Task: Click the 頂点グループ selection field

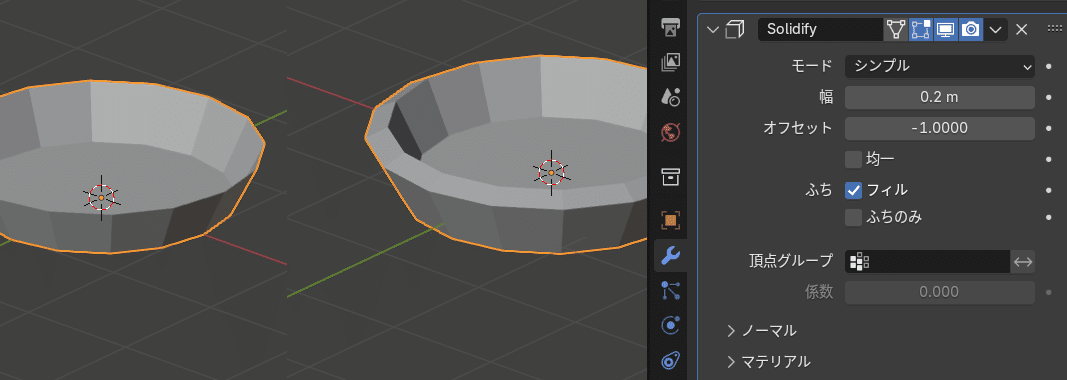Action: (x=928, y=262)
